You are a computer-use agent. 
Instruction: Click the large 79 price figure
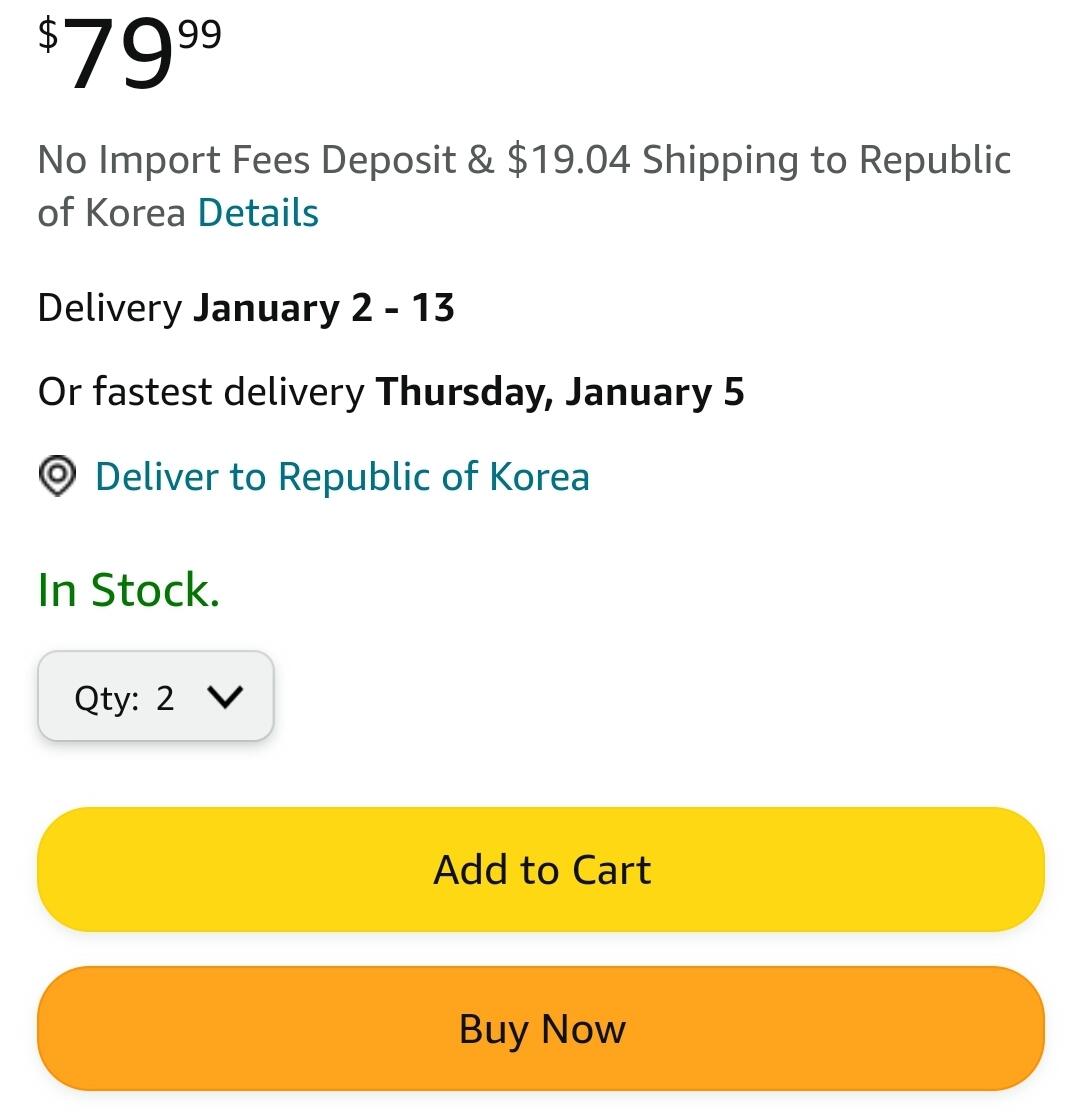[x=118, y=57]
